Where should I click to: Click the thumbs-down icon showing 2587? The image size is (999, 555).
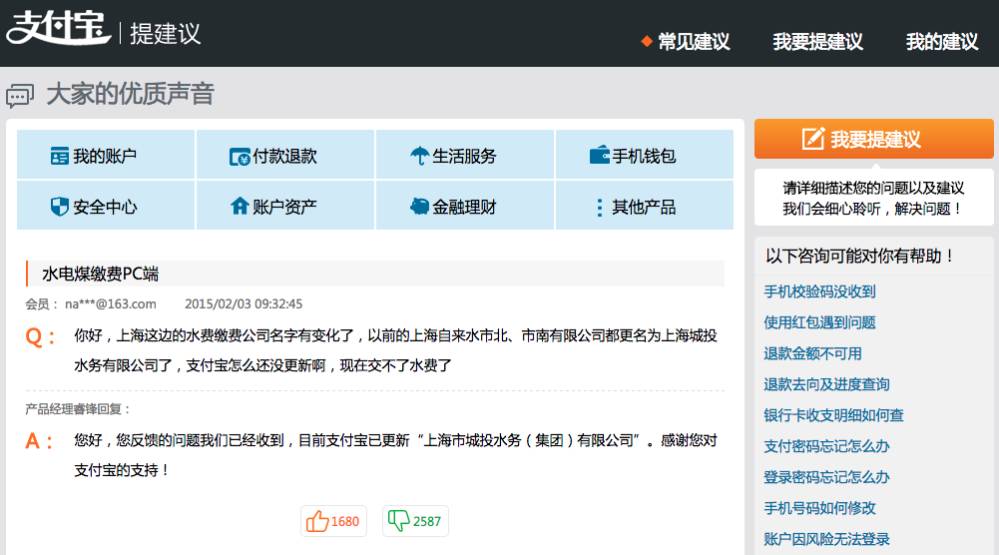399,520
